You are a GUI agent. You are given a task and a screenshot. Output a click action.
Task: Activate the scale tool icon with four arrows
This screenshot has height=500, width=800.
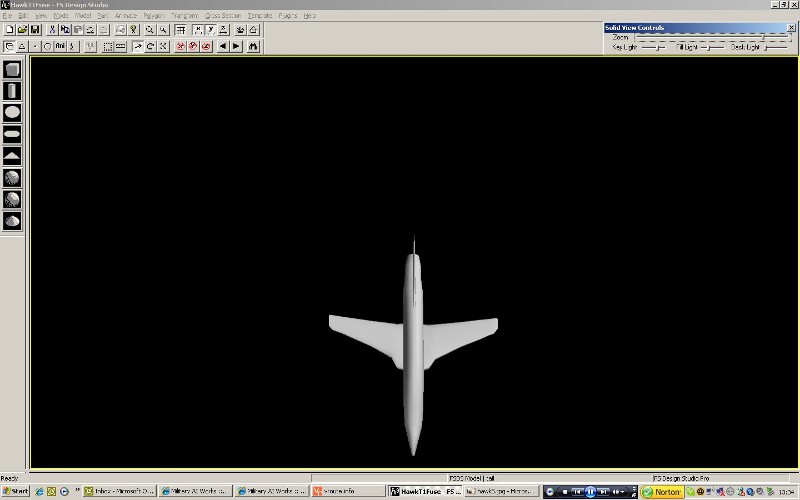pyautogui.click(x=163, y=46)
